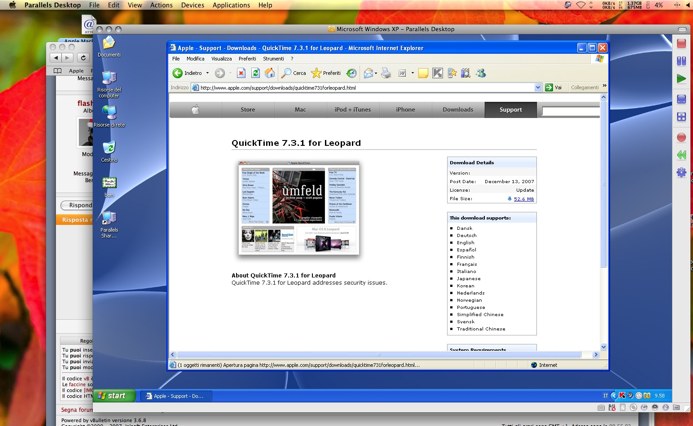Viewport: 693px width, 426px height.
Task: Open the Devices menu in macOS menu bar
Action: (x=193, y=5)
